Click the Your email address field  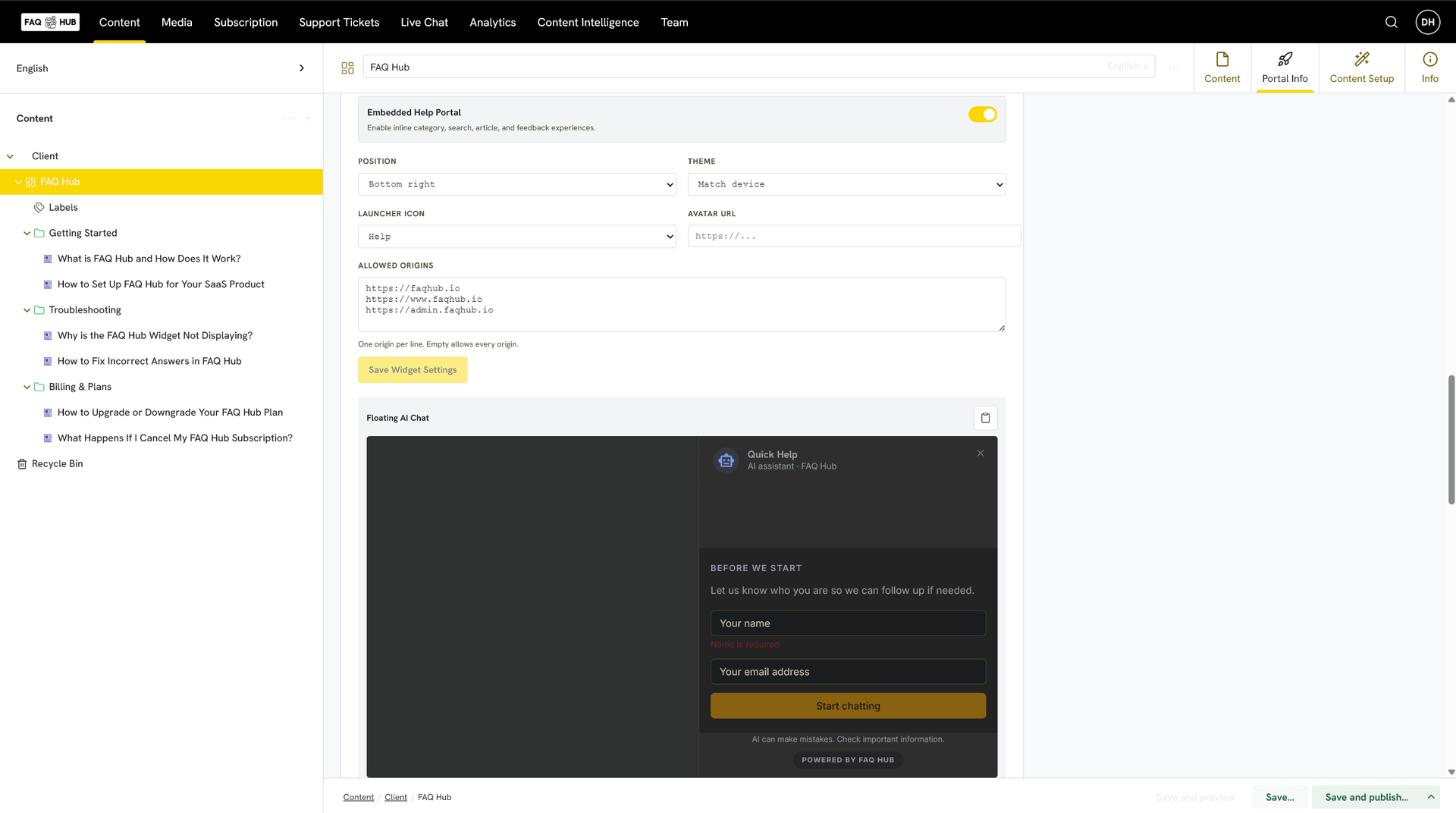coord(848,672)
